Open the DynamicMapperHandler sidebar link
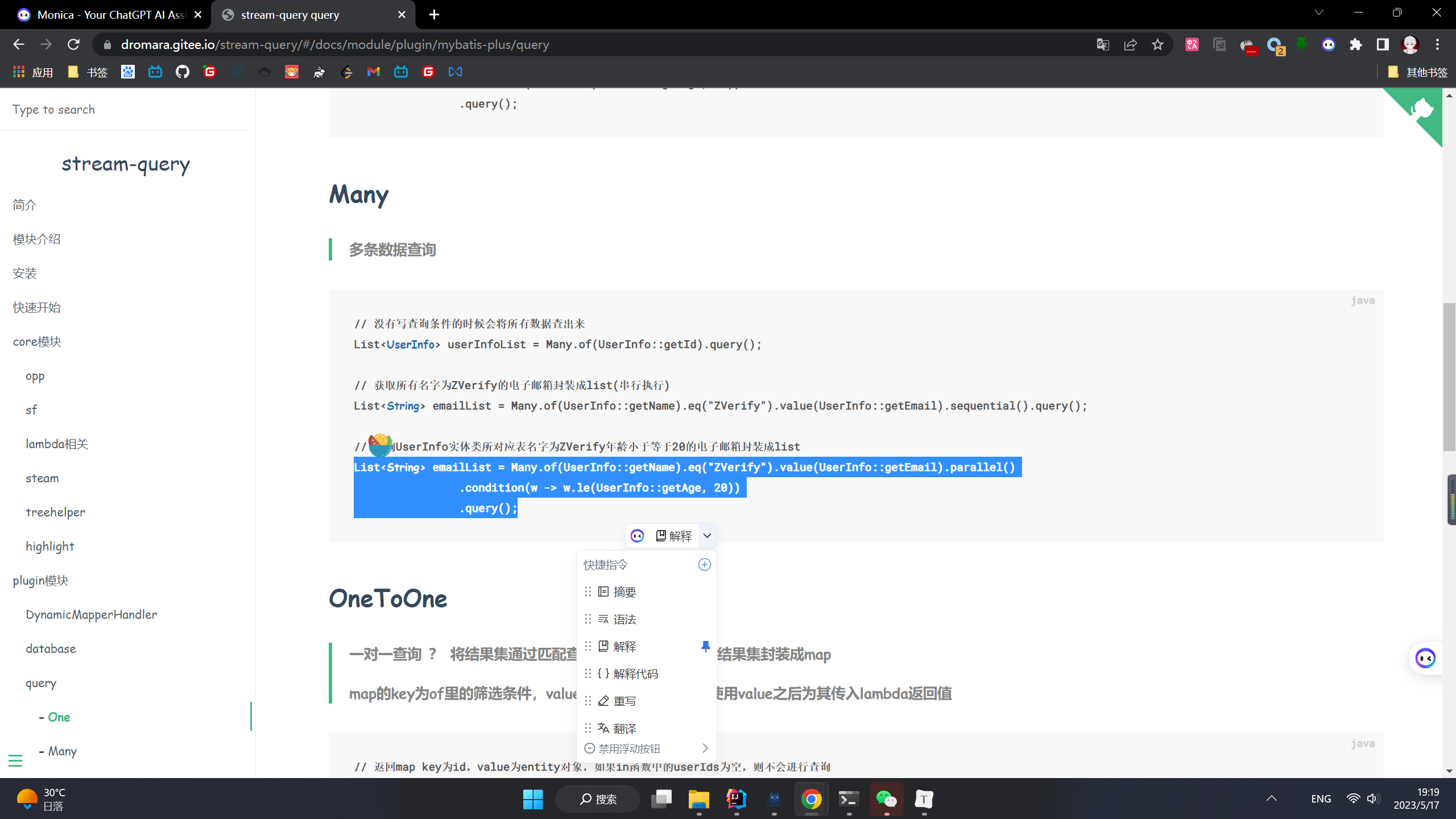1456x819 pixels. pos(91,615)
